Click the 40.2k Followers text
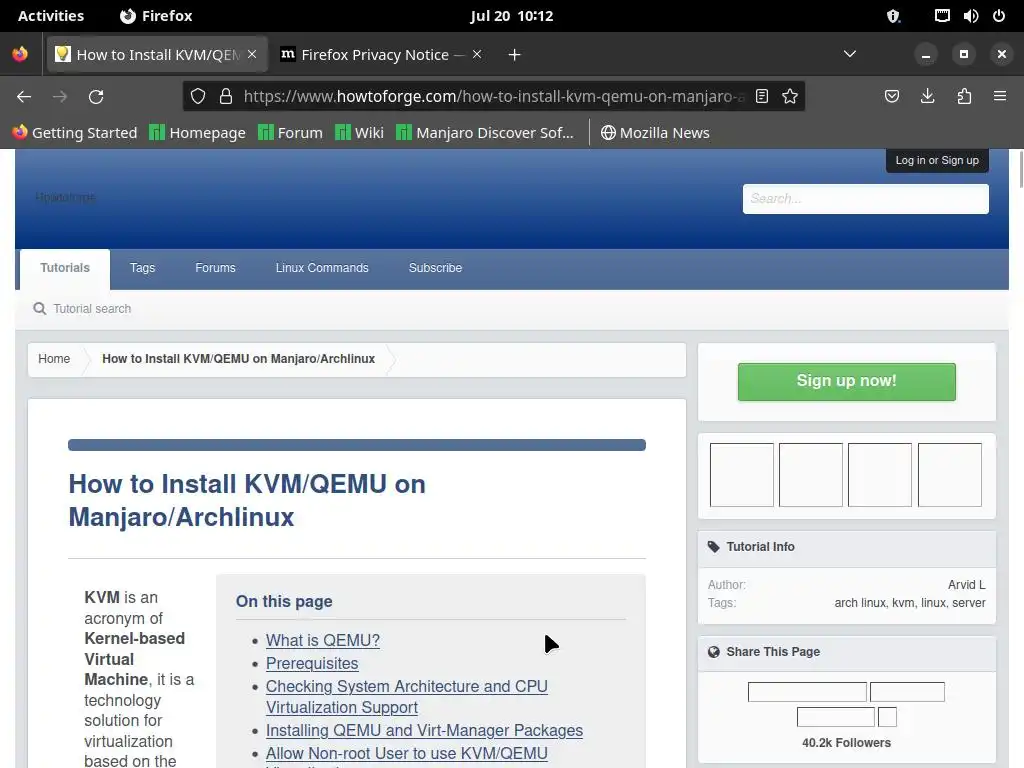The image size is (1024, 768). (846, 743)
